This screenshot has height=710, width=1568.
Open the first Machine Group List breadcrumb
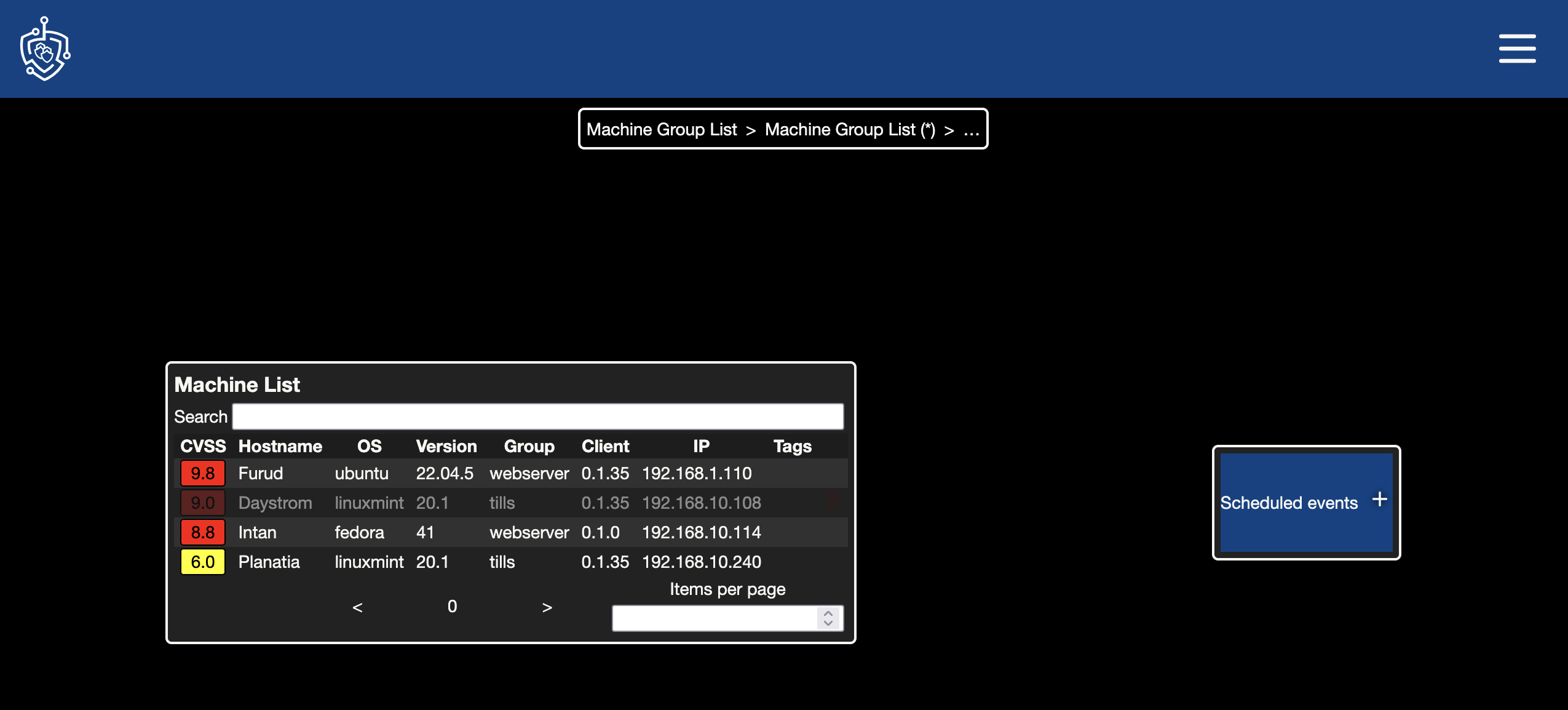[x=661, y=129]
